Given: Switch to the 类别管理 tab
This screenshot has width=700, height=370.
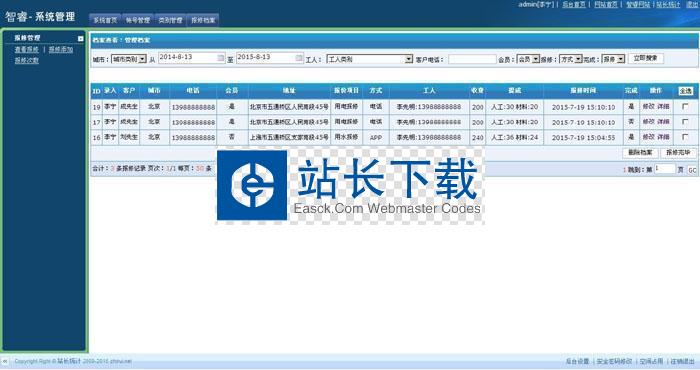Looking at the screenshot, I should point(170,20).
